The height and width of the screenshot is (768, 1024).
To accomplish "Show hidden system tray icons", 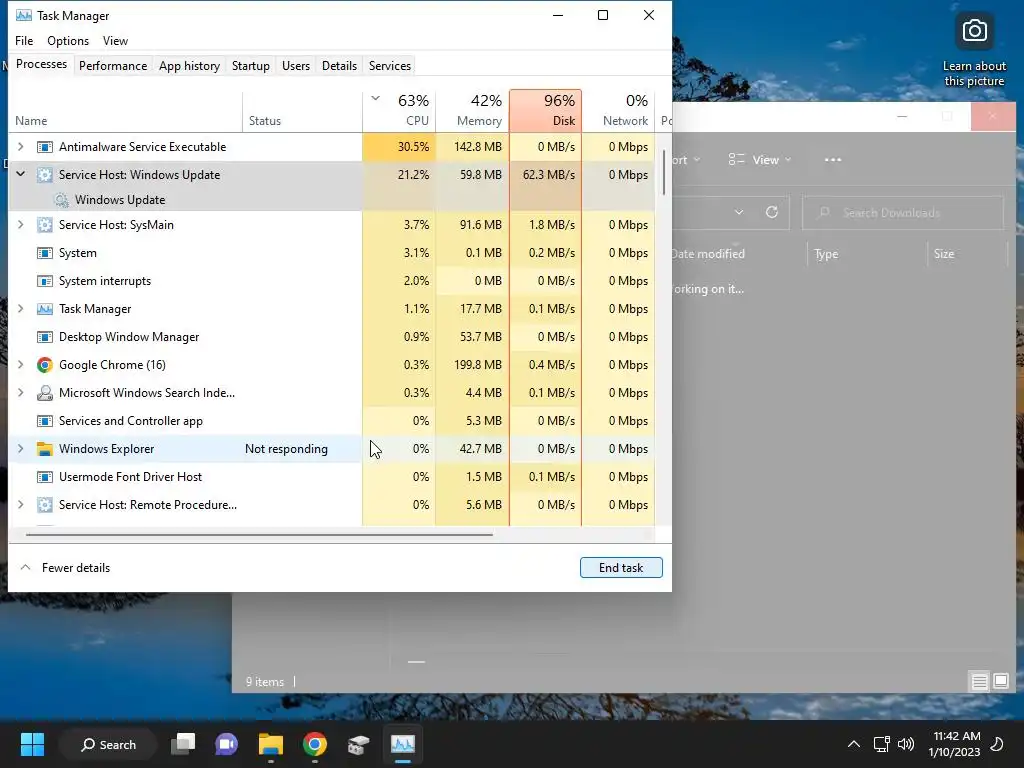I will (854, 744).
